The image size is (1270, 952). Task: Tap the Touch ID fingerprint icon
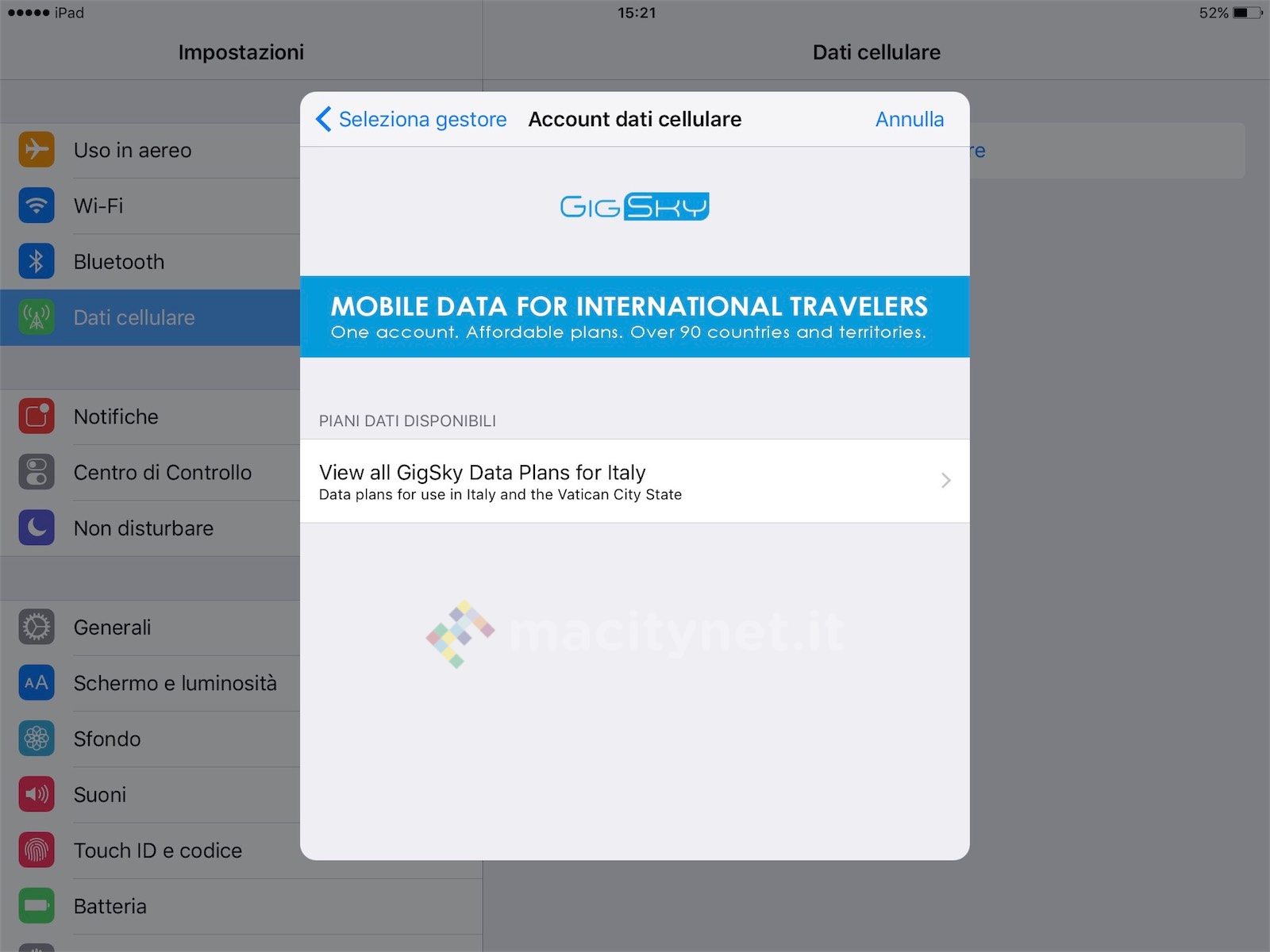click(x=37, y=850)
